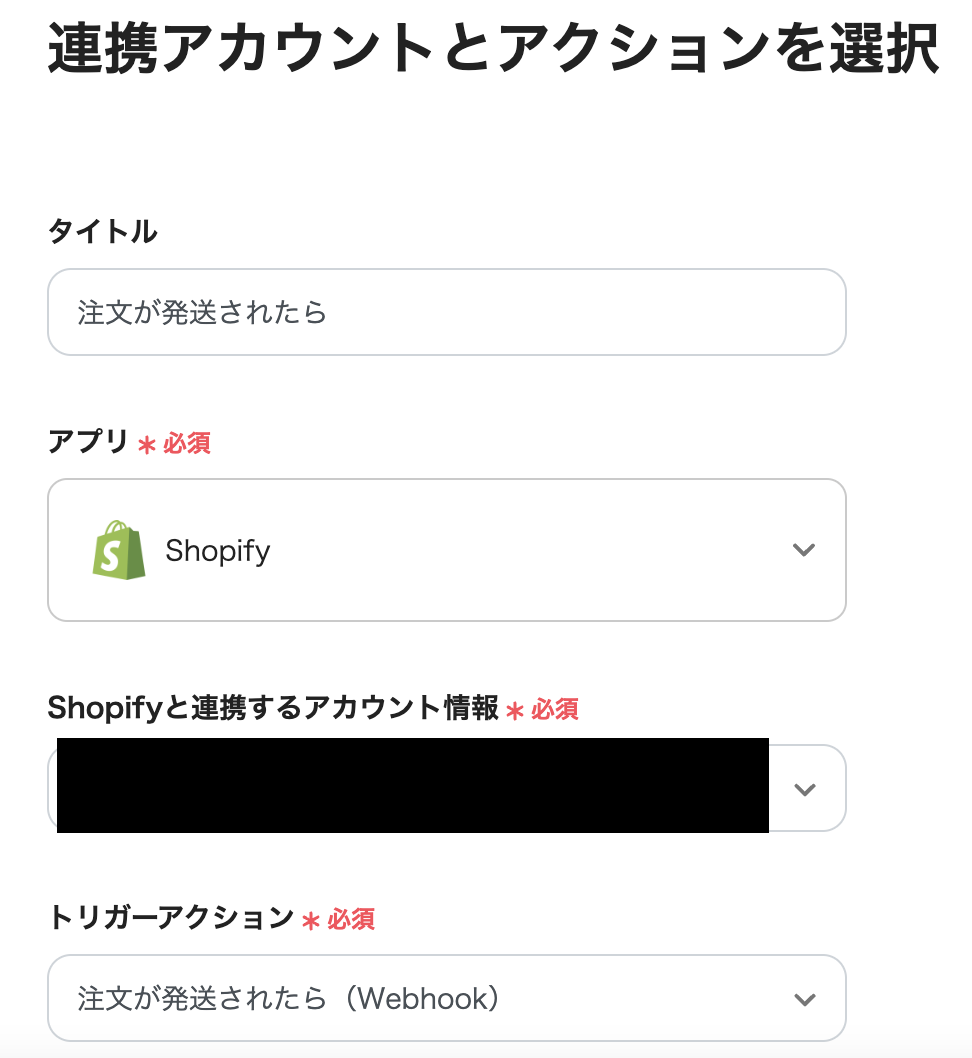Click the 連携アカウントとアクションを選択 heading
This screenshot has width=972, height=1058.
pos(492,48)
